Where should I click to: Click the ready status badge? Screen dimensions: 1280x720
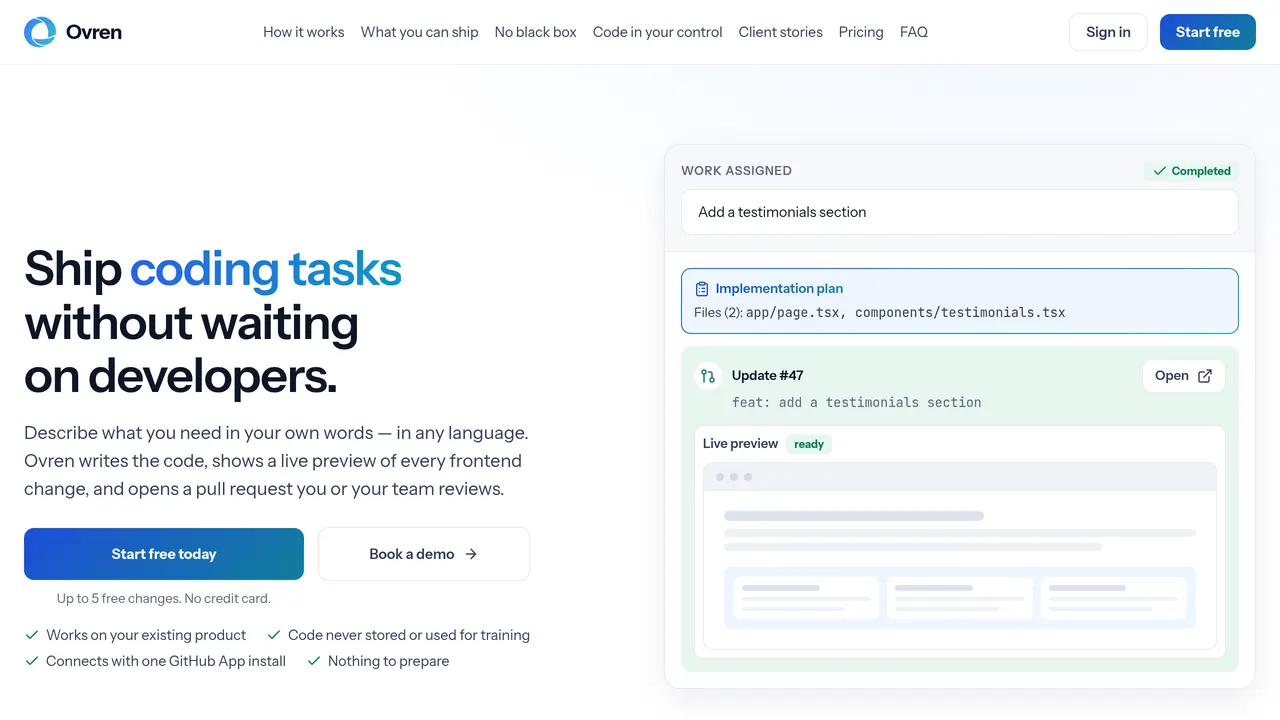coord(809,444)
